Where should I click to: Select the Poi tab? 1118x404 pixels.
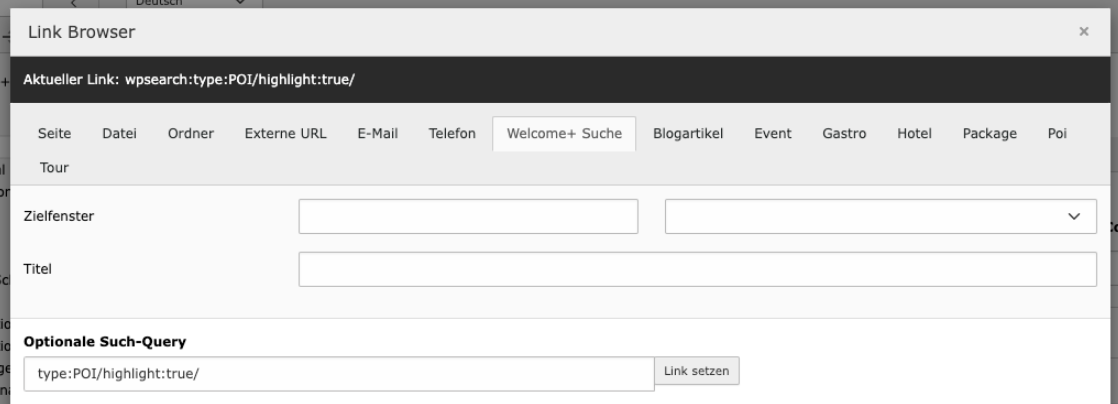tap(1057, 134)
